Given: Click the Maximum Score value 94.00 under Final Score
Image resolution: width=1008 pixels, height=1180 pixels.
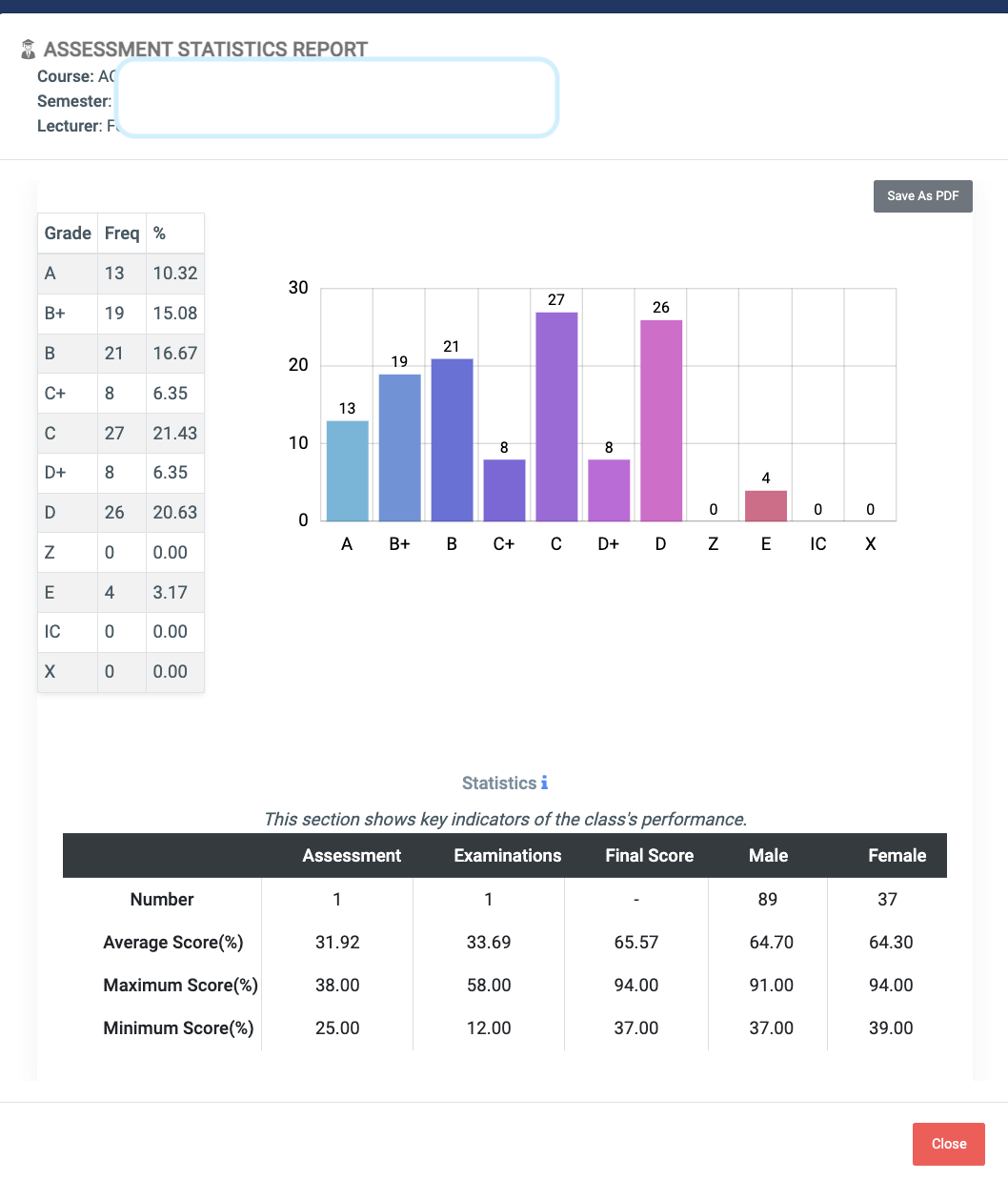Looking at the screenshot, I should 635,985.
